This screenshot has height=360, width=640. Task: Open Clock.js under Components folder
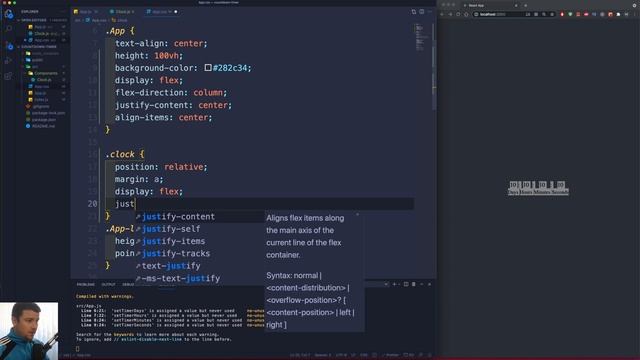point(44,80)
